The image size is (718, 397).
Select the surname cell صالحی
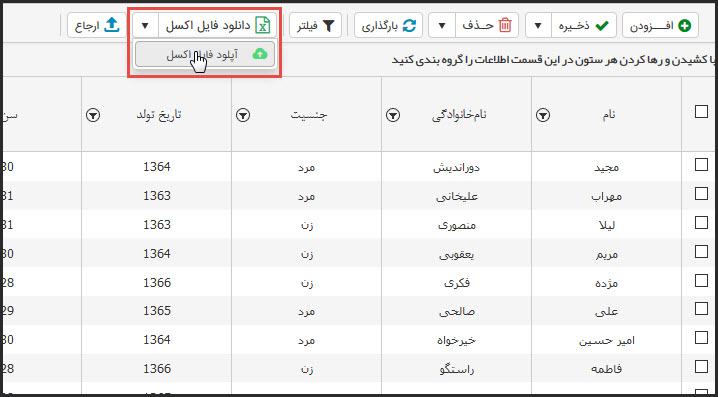pos(458,312)
